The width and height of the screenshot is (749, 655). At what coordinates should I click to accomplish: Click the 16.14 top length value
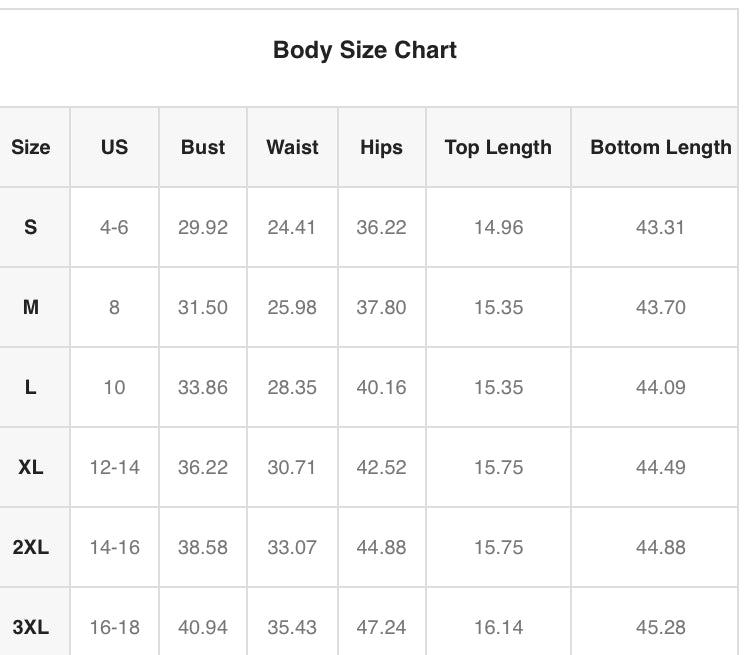498,627
